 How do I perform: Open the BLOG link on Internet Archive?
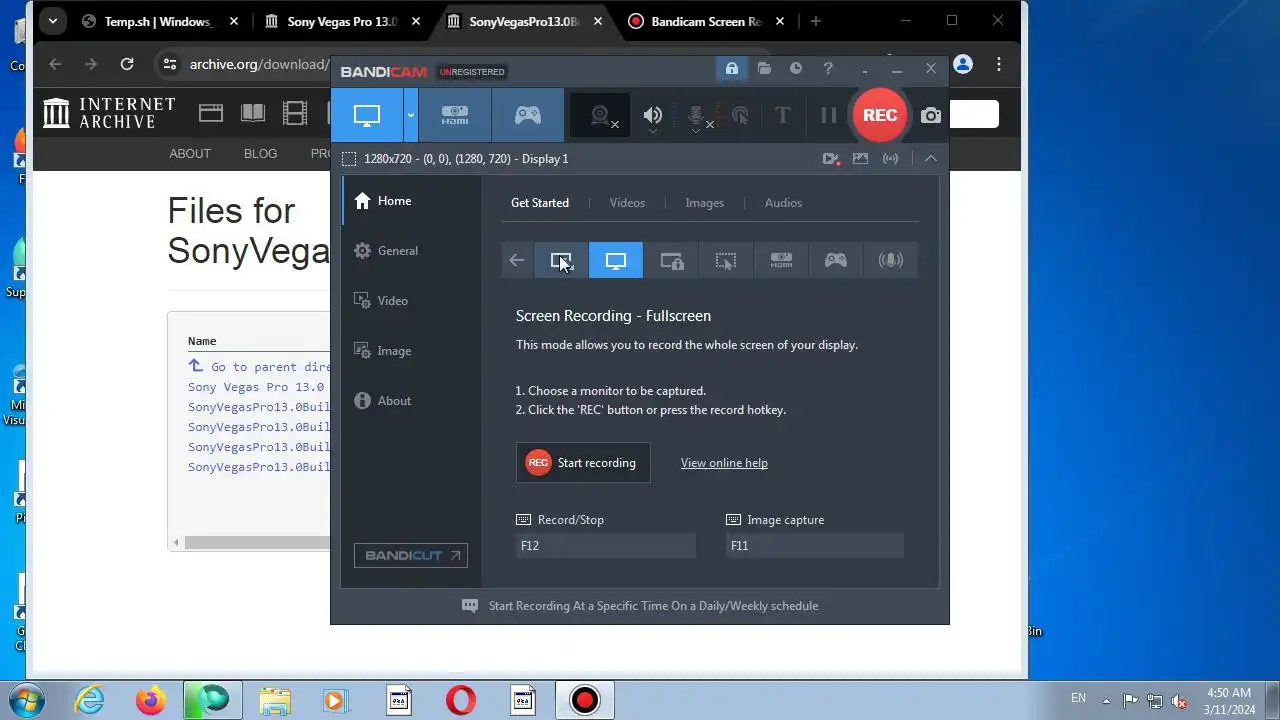pyautogui.click(x=260, y=153)
